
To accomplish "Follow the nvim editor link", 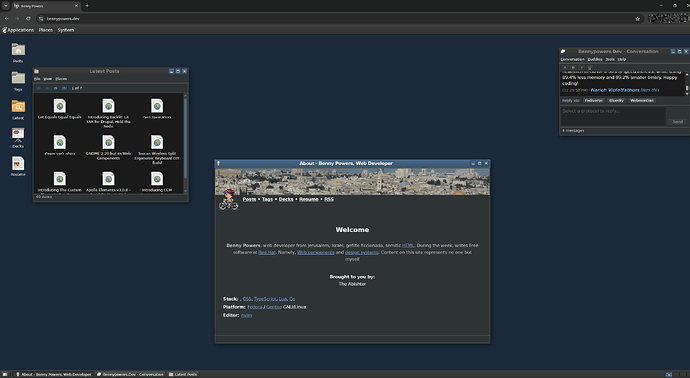I will (246, 316).
